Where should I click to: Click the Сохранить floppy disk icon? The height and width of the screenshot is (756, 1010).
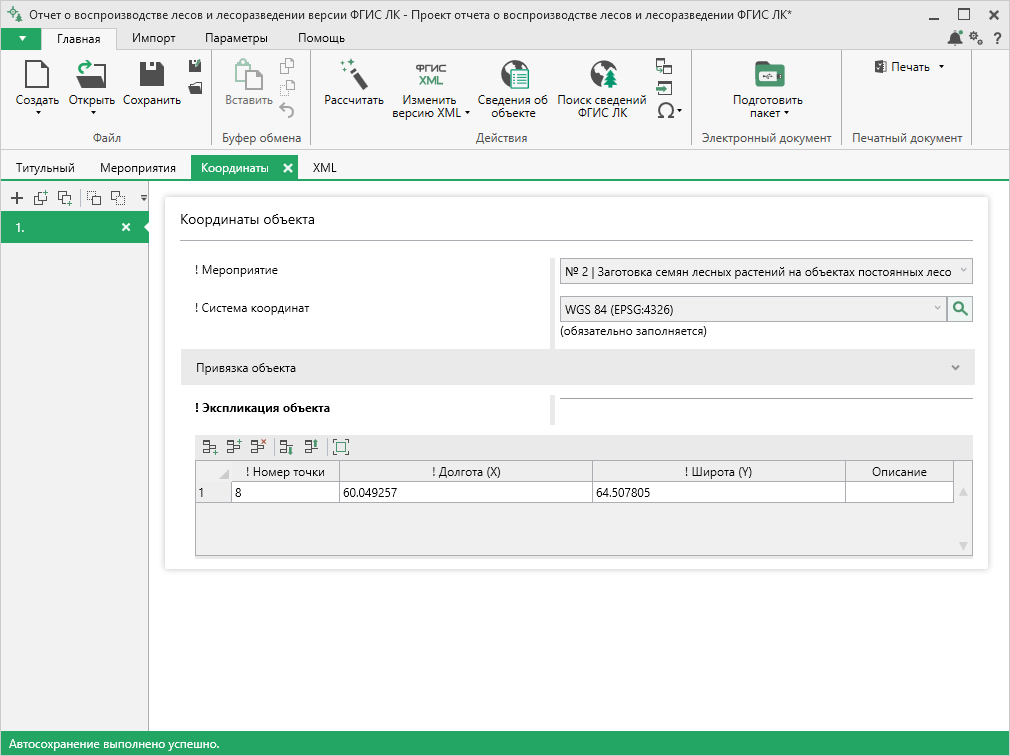tap(152, 74)
